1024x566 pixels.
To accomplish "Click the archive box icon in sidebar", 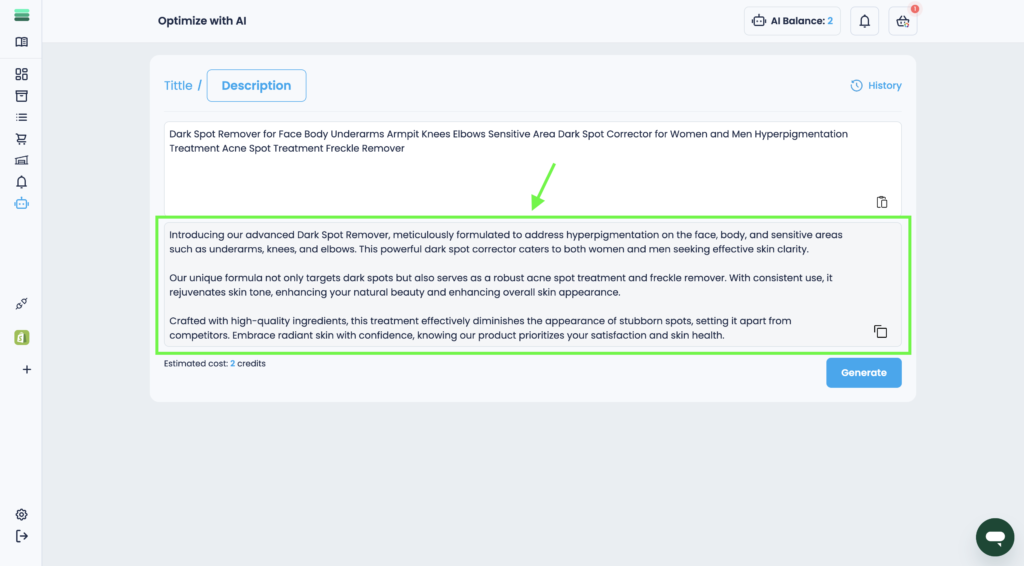I will [21, 96].
